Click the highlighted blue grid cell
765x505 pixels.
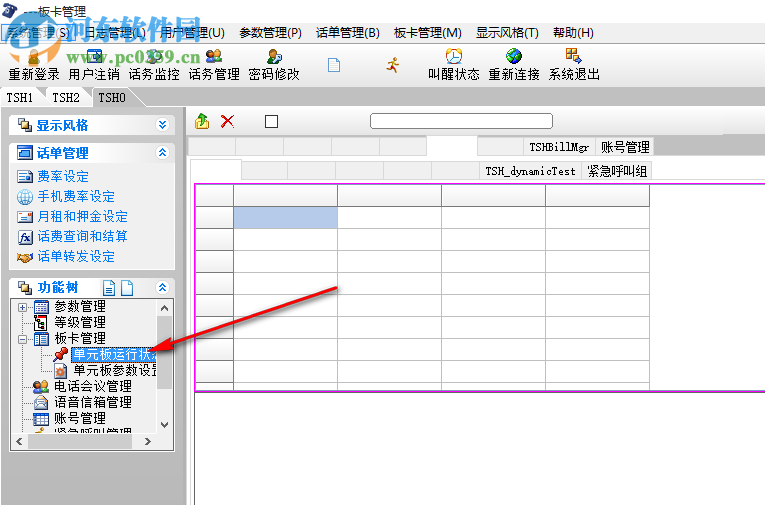click(285, 218)
